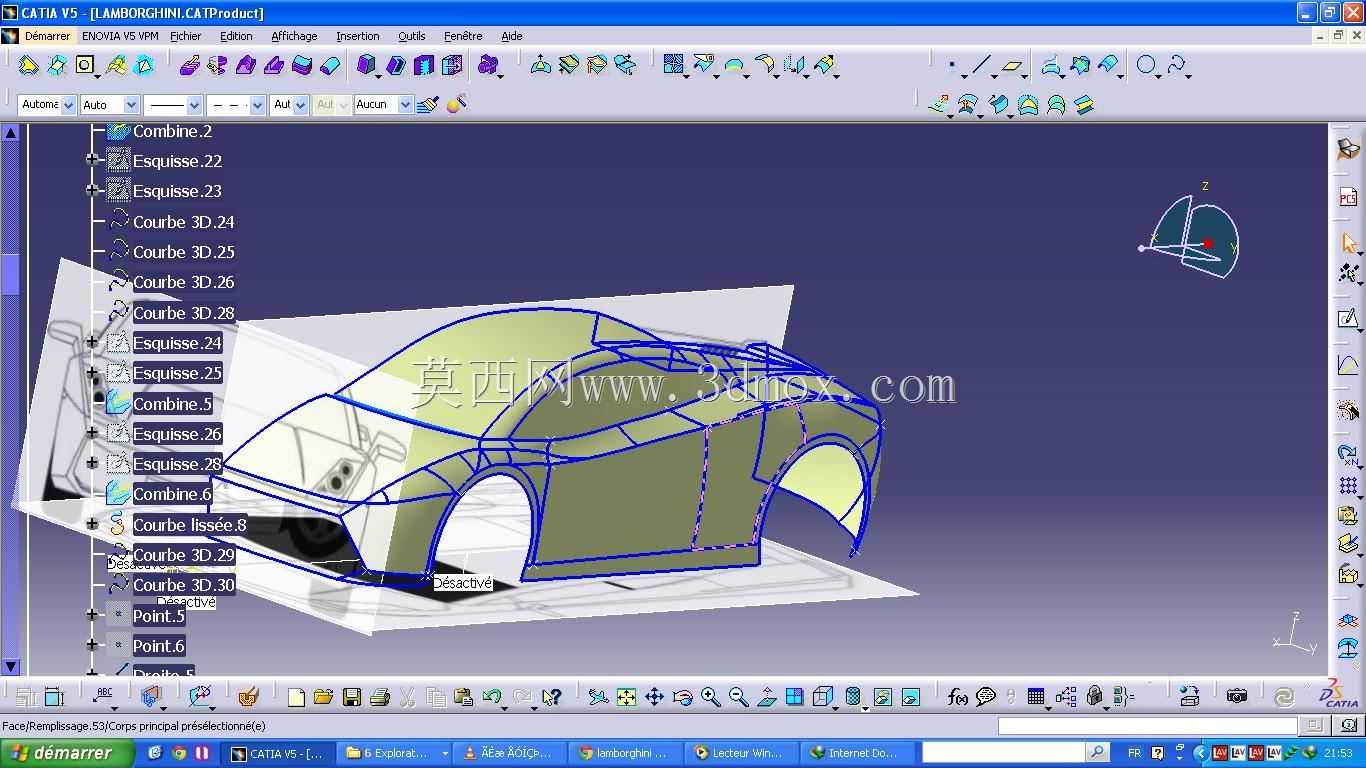1366x768 pixels.
Task: Expand the Esquisse.24 tree node
Action: [x=92, y=342]
